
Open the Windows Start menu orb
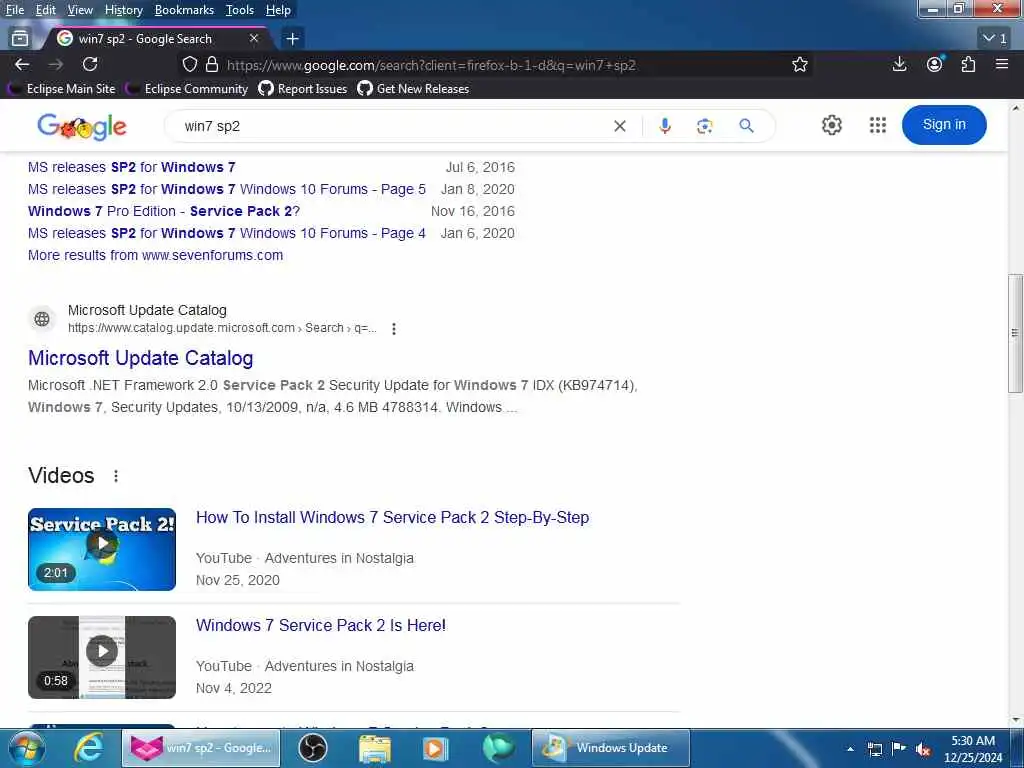coord(26,748)
